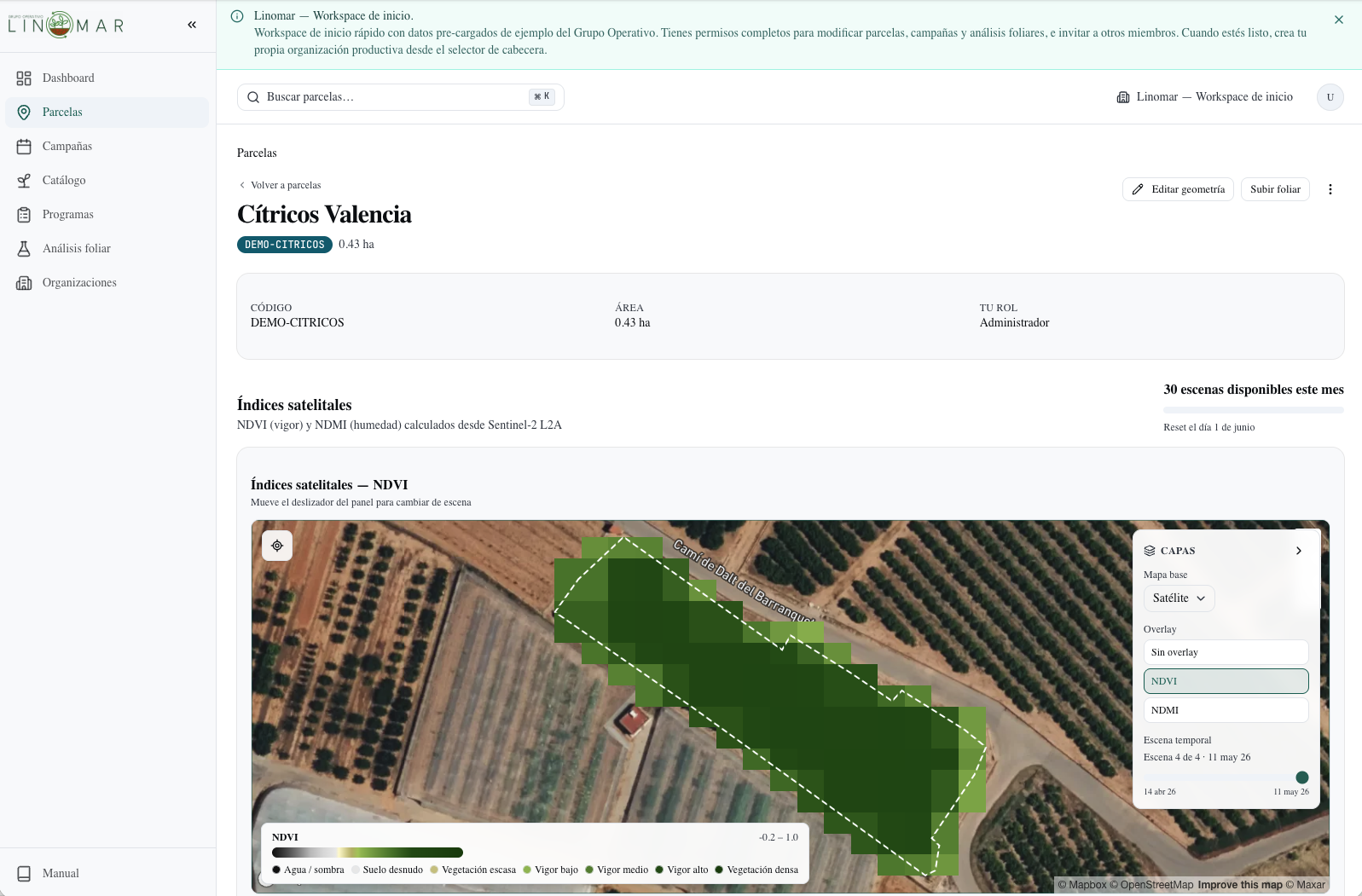Click the Parcelas breadcrumb text
This screenshot has height=896, width=1362.
click(x=257, y=153)
